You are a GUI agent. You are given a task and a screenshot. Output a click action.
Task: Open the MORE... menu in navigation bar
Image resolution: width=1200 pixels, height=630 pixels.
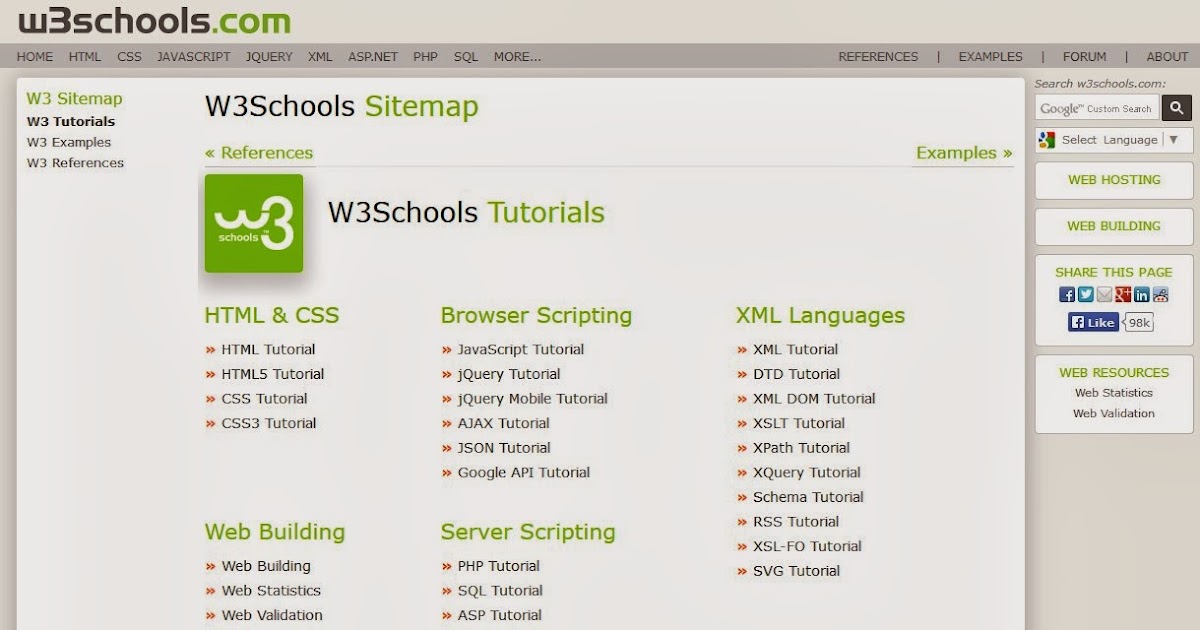point(517,57)
